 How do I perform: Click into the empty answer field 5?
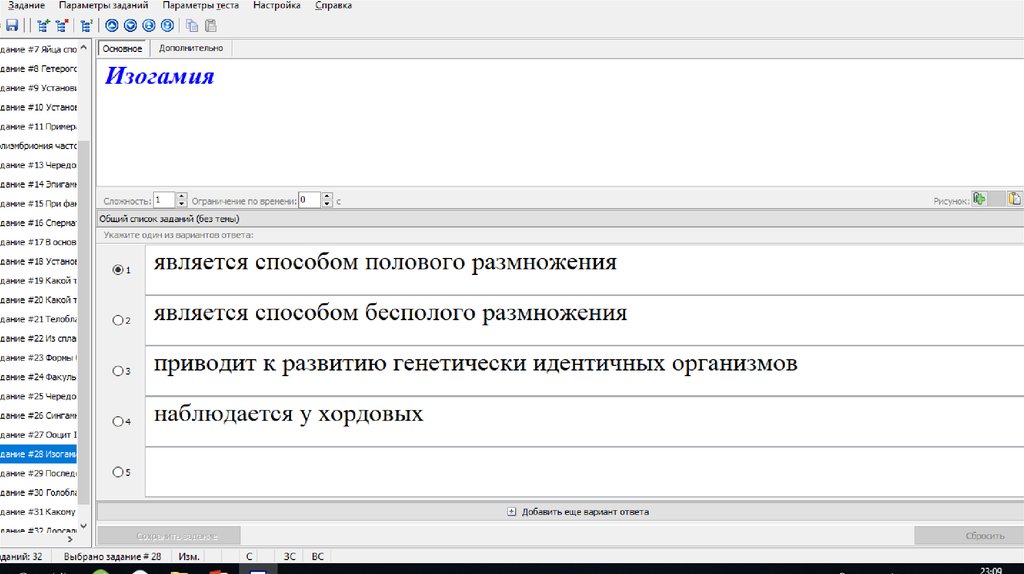tap(580, 471)
